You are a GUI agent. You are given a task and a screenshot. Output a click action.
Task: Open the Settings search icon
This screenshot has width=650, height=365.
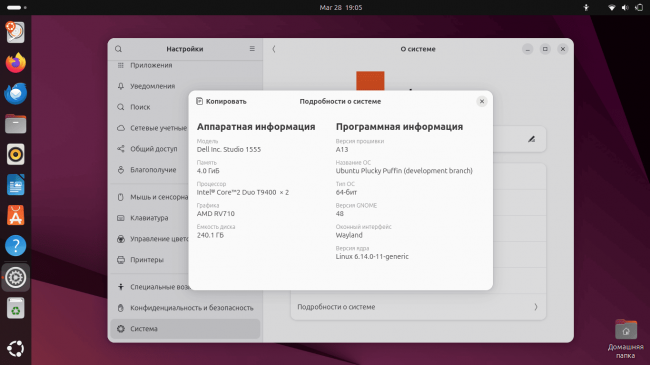point(119,49)
